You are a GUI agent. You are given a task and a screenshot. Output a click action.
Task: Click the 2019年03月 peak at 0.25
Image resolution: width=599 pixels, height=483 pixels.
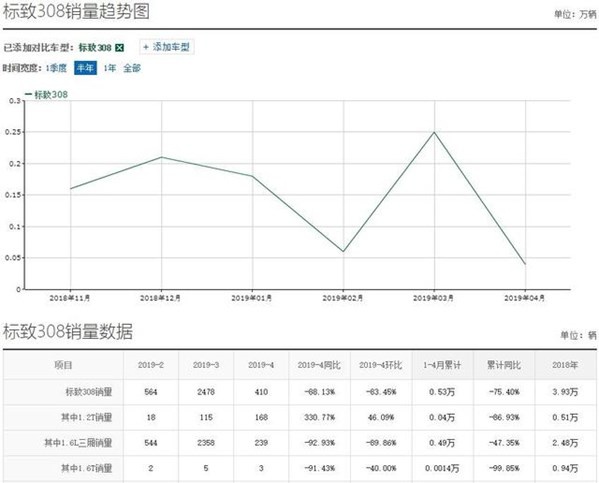point(434,132)
